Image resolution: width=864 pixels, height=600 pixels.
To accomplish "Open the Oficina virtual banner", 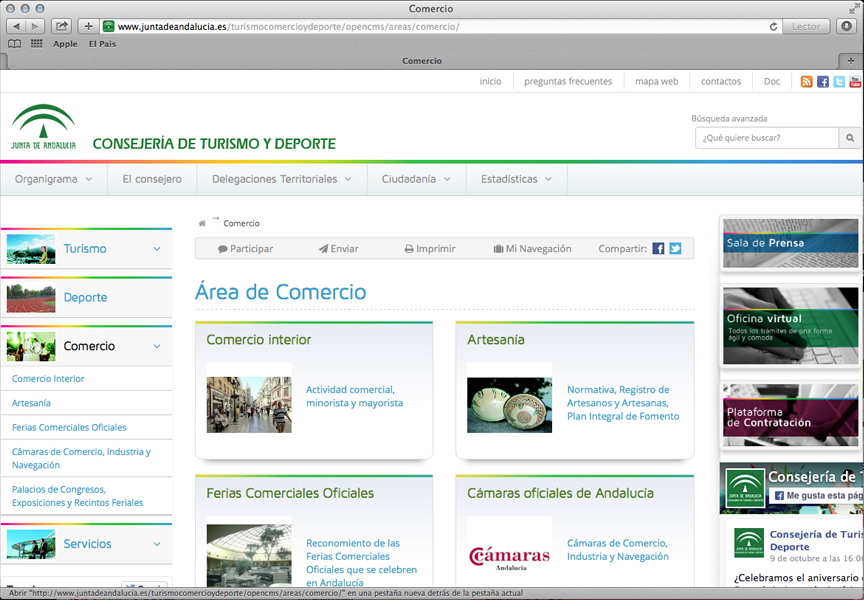I will [790, 326].
